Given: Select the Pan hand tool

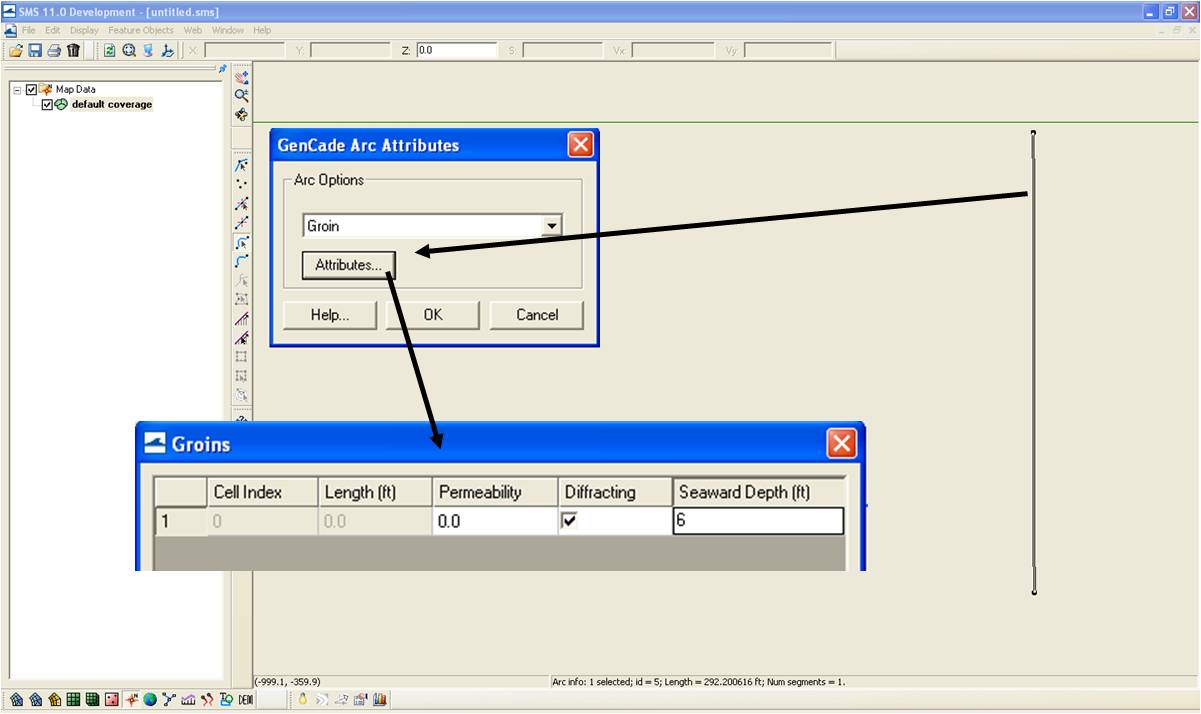Looking at the screenshot, I should pos(241,115).
